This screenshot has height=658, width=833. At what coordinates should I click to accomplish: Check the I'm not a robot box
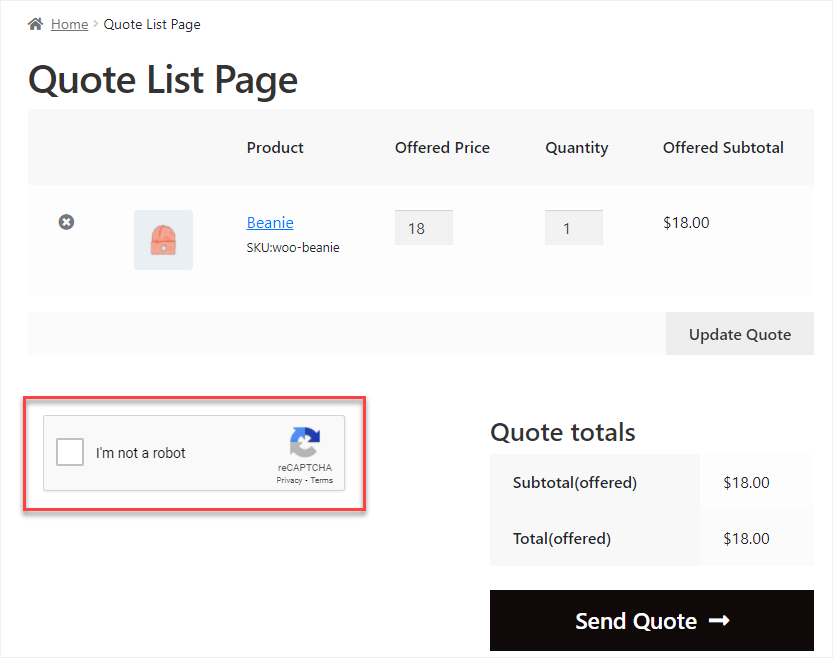[x=70, y=452]
